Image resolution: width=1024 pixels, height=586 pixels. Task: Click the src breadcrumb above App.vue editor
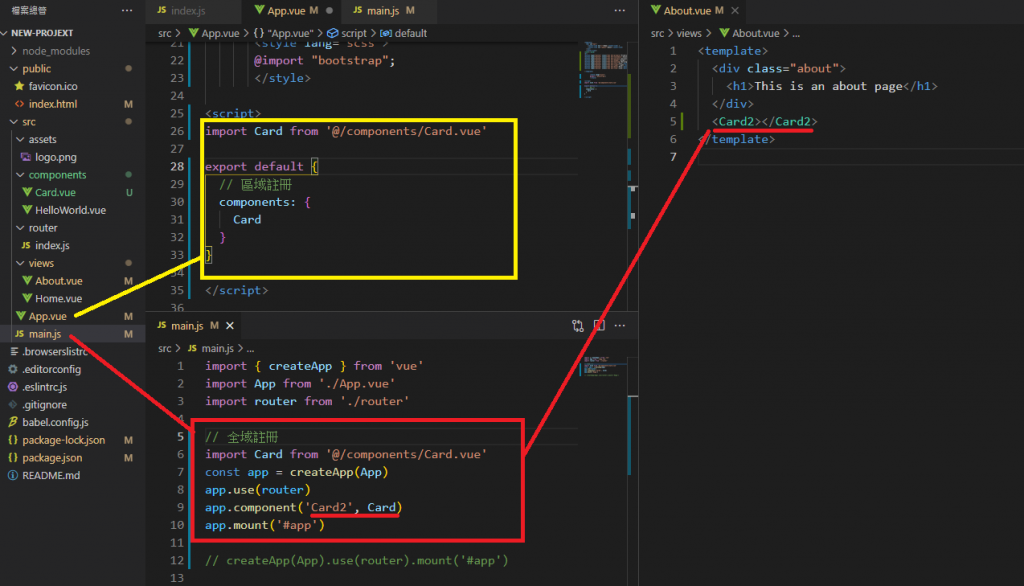(x=165, y=33)
